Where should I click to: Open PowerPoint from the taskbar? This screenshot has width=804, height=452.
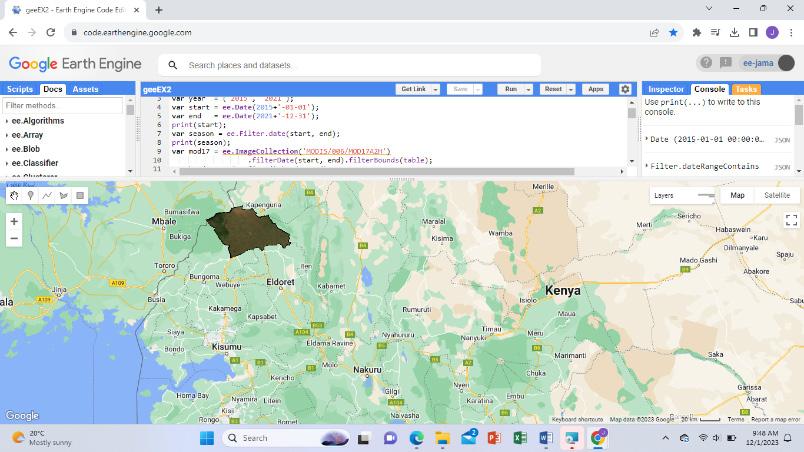point(494,438)
